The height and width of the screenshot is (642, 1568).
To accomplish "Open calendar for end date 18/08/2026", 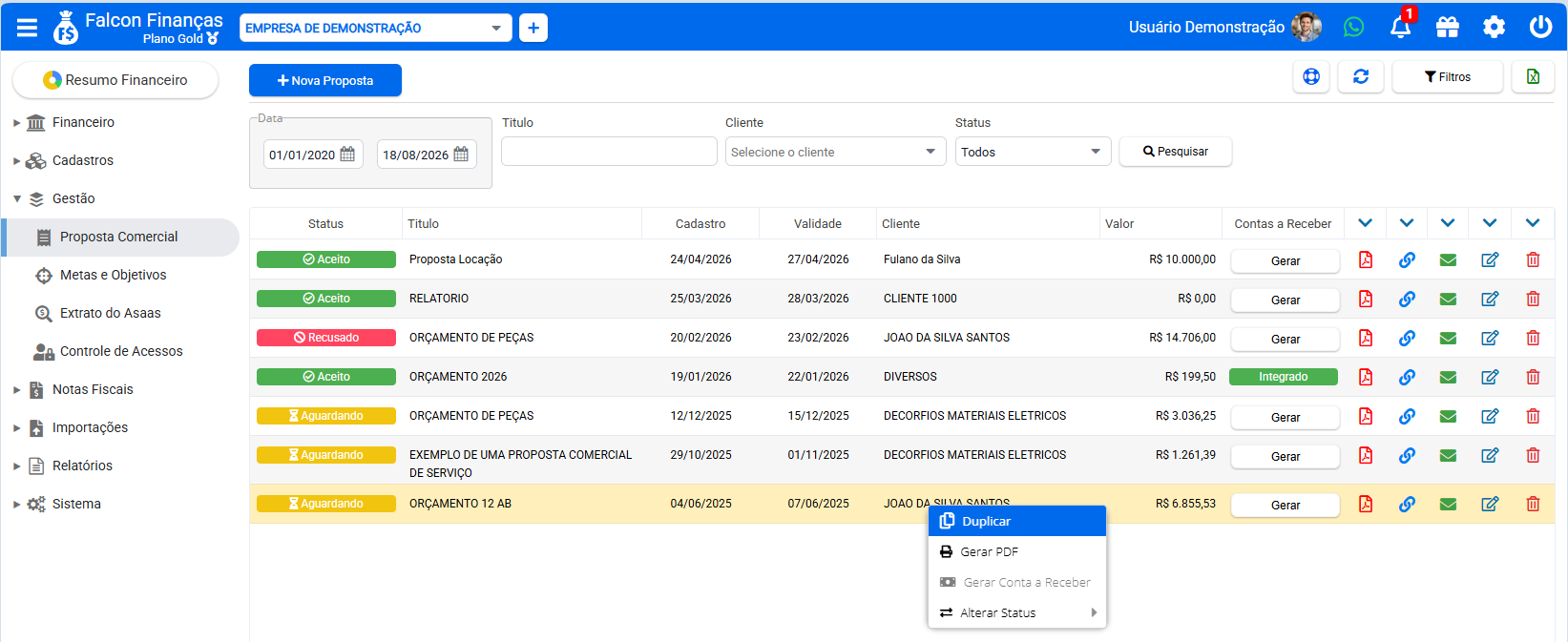I will (x=461, y=155).
